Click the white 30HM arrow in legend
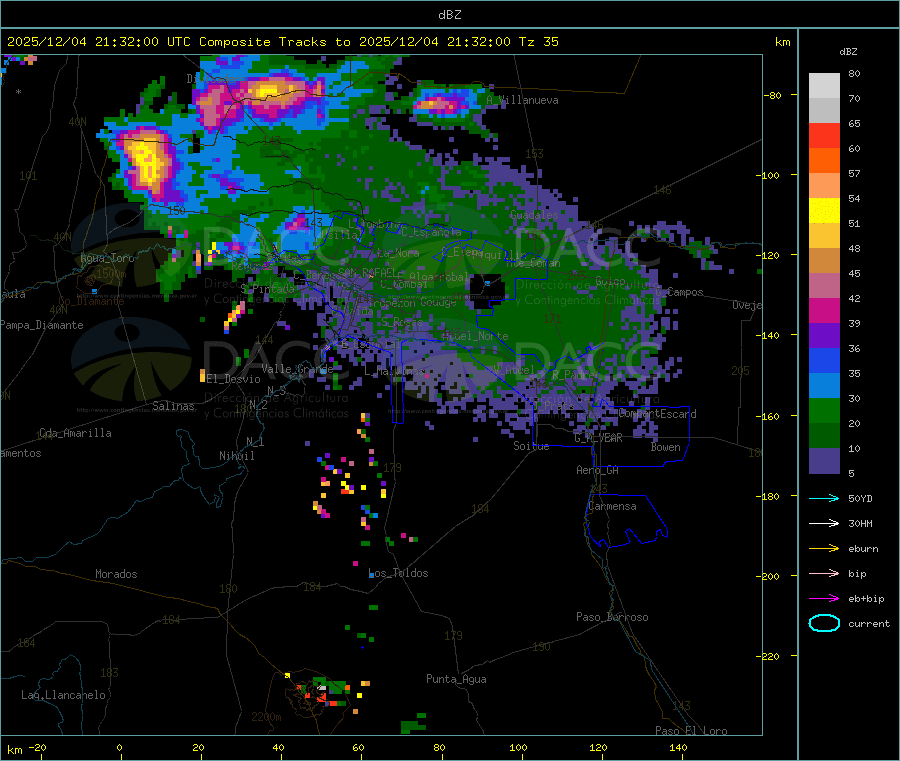The width and height of the screenshot is (900, 761). (824, 523)
